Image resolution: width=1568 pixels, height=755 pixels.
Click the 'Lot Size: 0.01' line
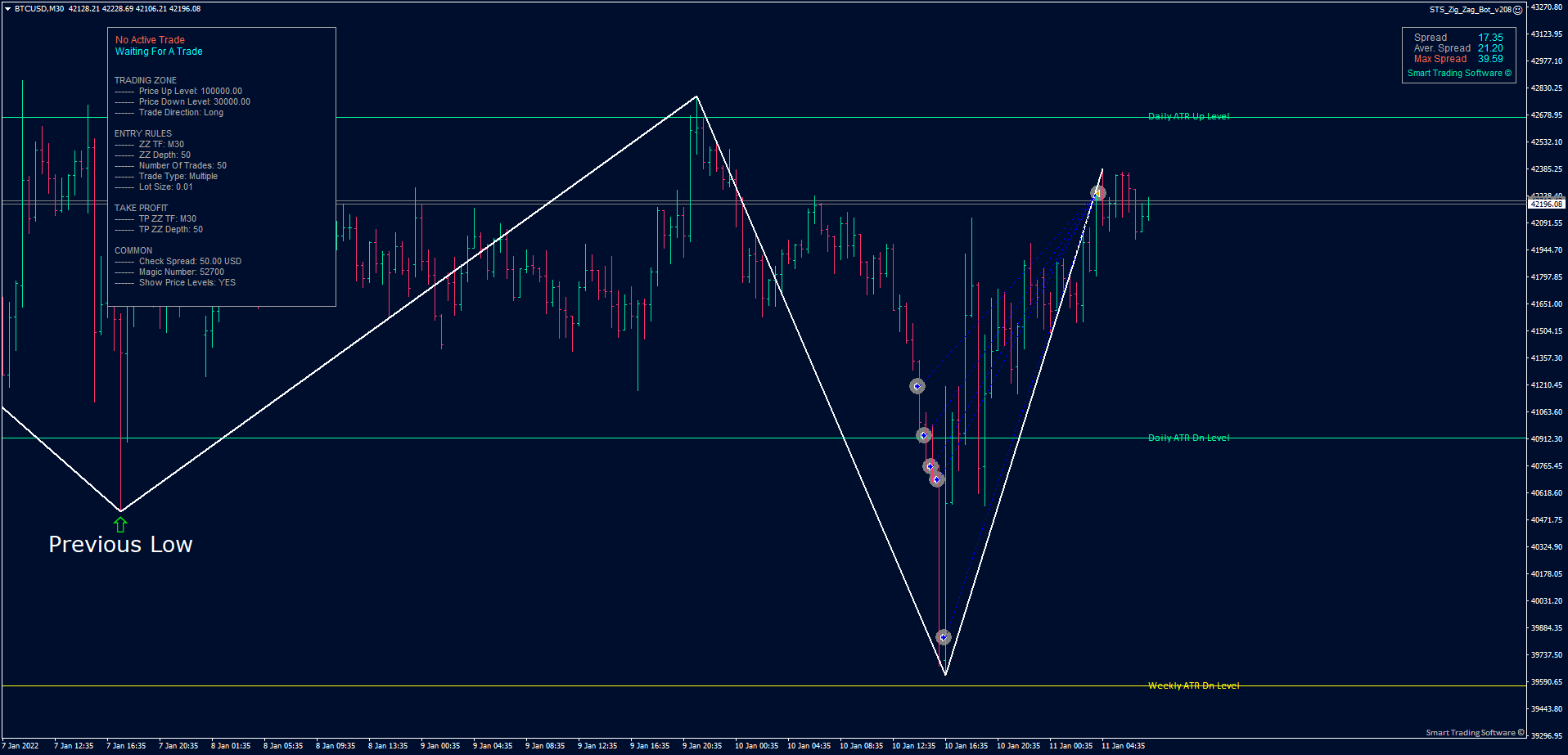(166, 187)
